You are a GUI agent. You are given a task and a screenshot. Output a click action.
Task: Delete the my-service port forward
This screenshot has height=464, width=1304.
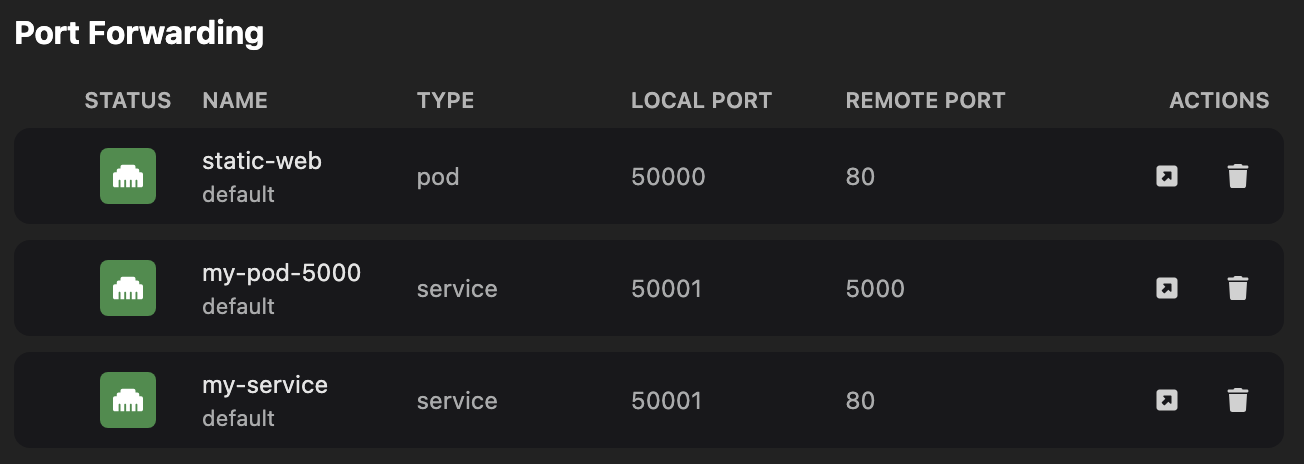1238,401
